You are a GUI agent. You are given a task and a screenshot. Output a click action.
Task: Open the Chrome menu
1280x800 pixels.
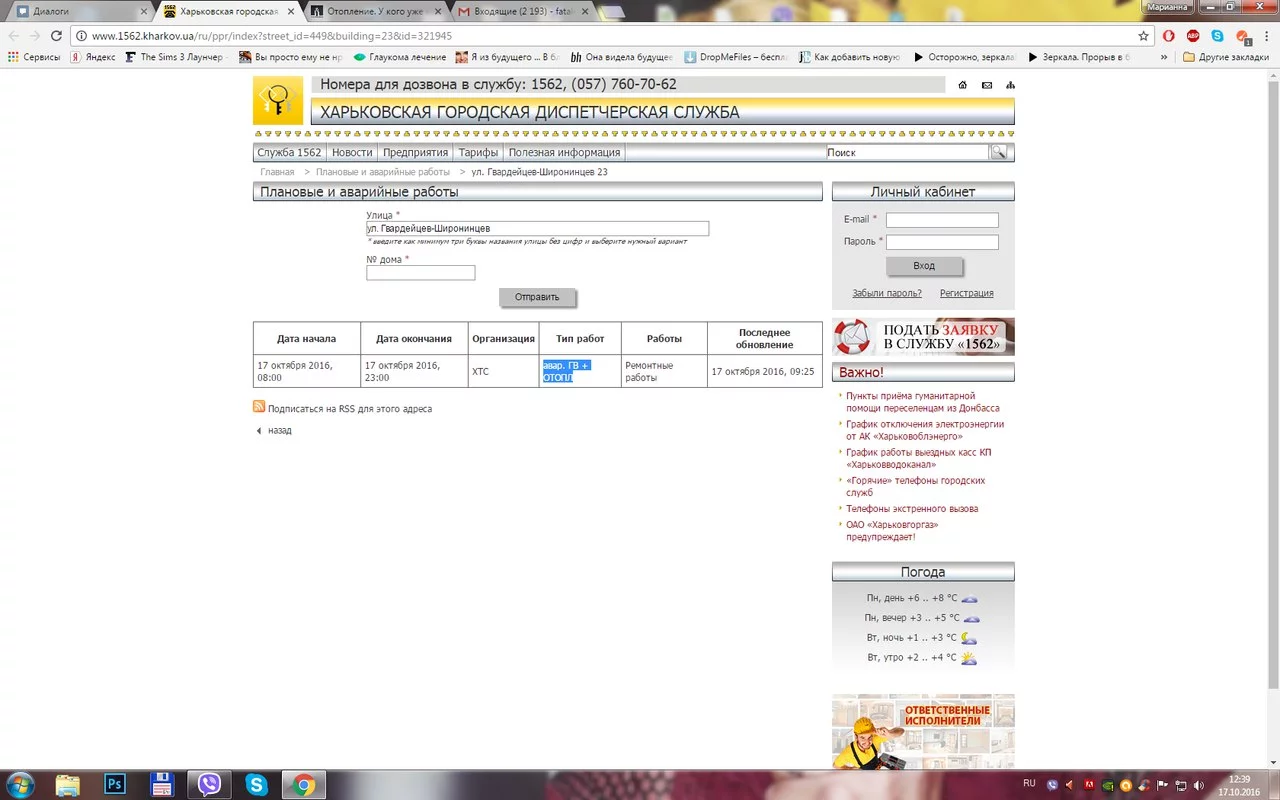pos(1267,35)
